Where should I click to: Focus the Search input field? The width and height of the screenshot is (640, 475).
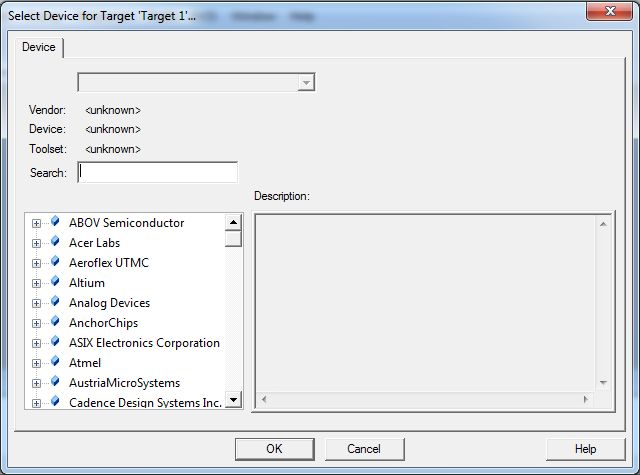[158, 172]
